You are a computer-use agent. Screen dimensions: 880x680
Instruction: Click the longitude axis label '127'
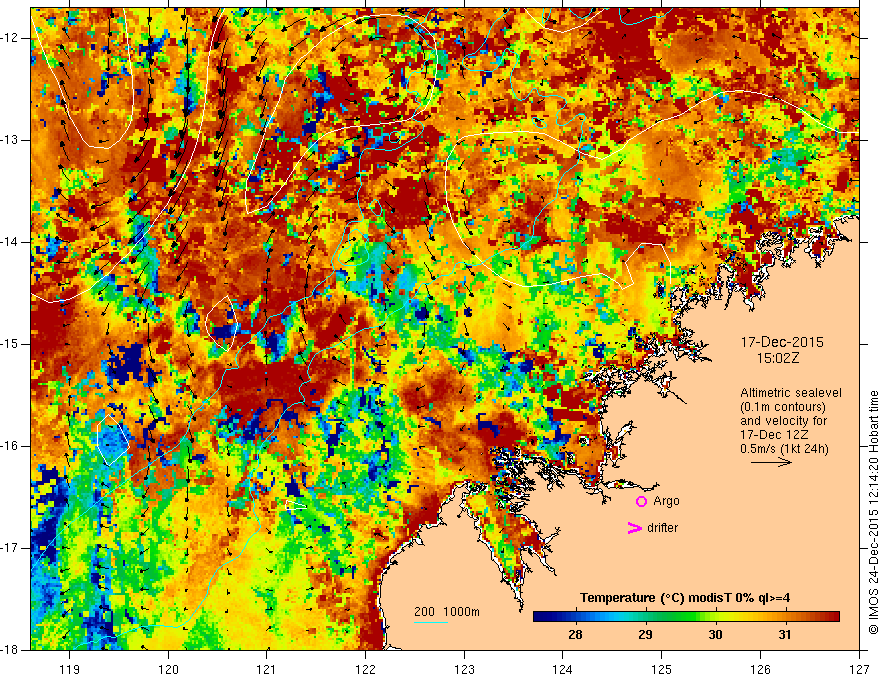[859, 669]
